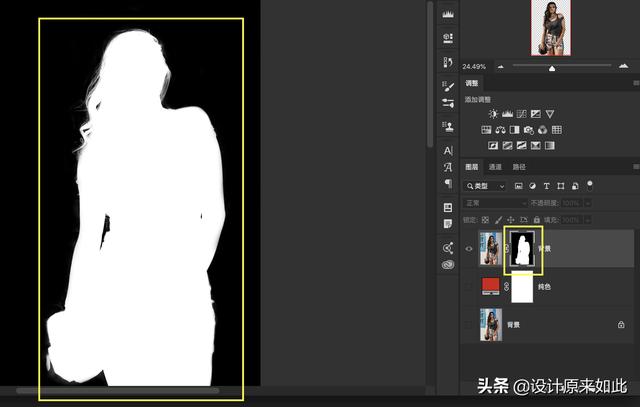Open the 类型 filter type dropdown

(485, 186)
